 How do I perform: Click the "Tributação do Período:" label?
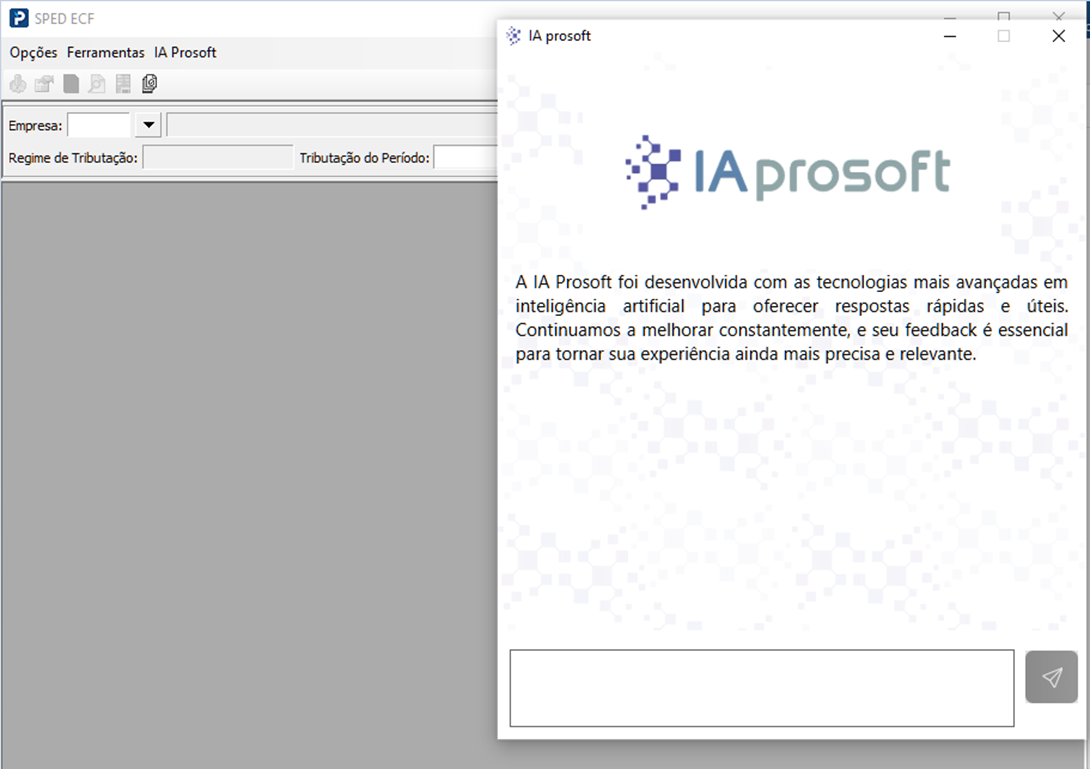[x=364, y=158]
